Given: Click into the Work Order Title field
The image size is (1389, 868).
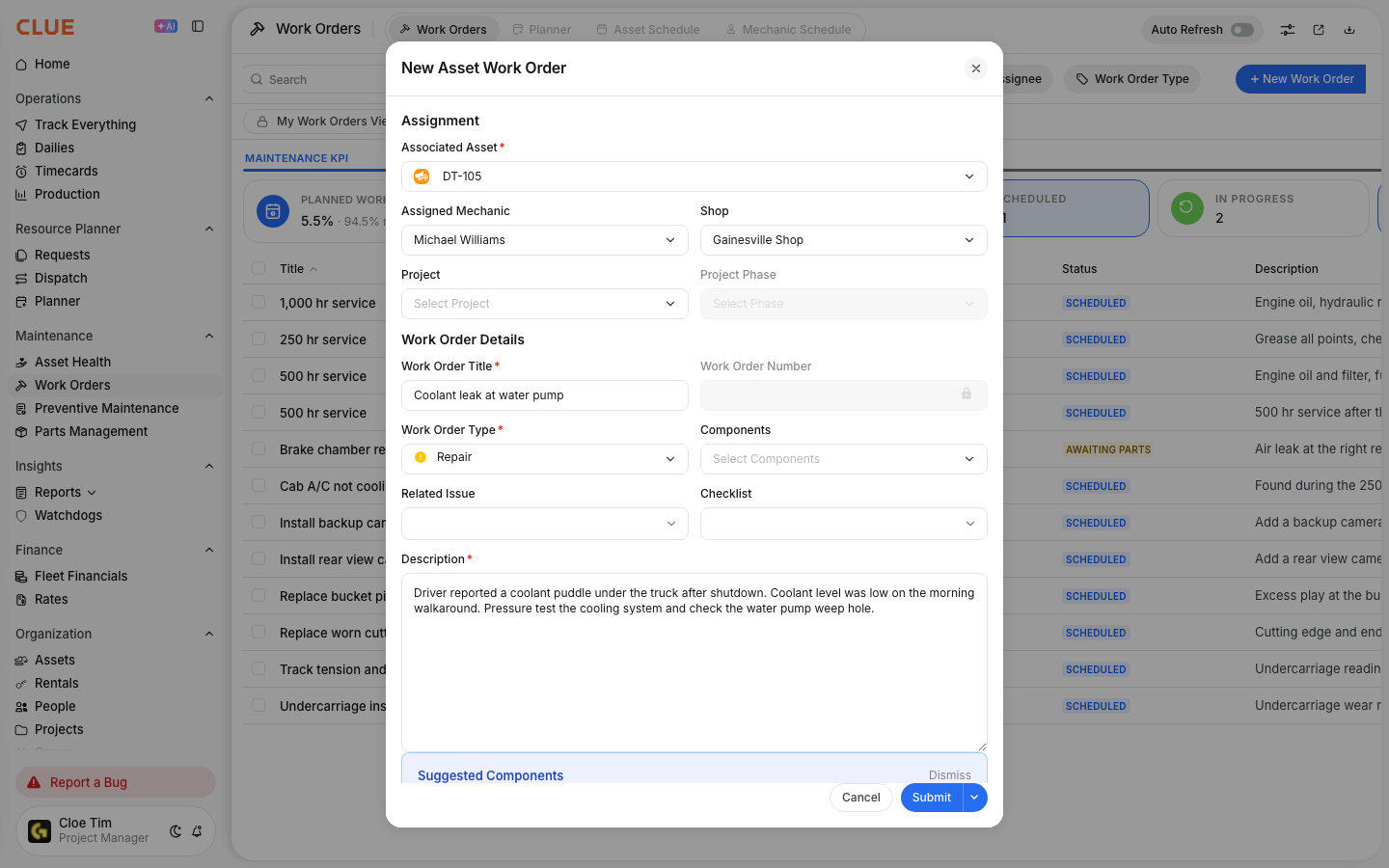Looking at the screenshot, I should [x=545, y=395].
